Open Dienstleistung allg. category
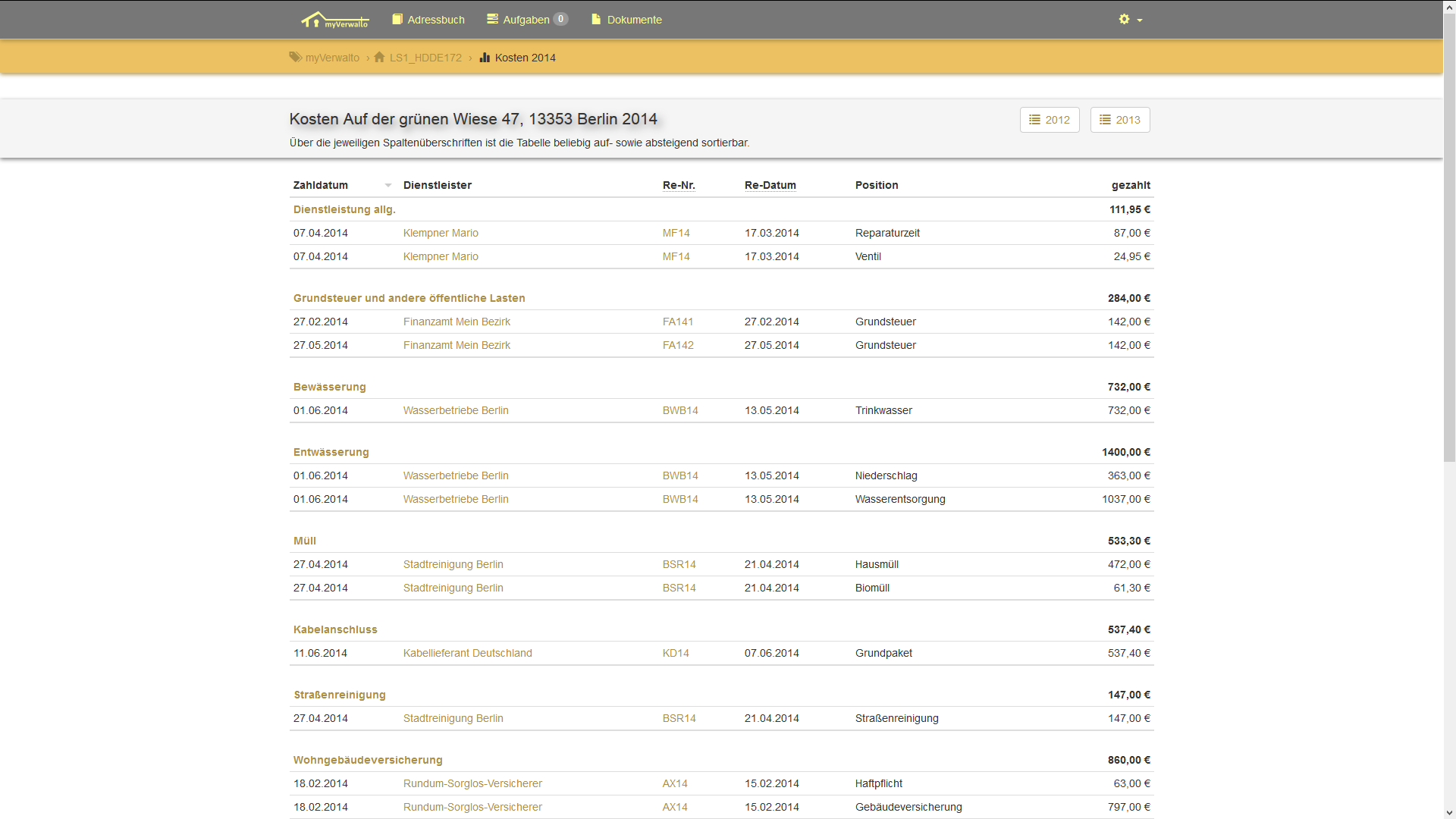Screen dimensions: 1456x819 click(x=344, y=209)
